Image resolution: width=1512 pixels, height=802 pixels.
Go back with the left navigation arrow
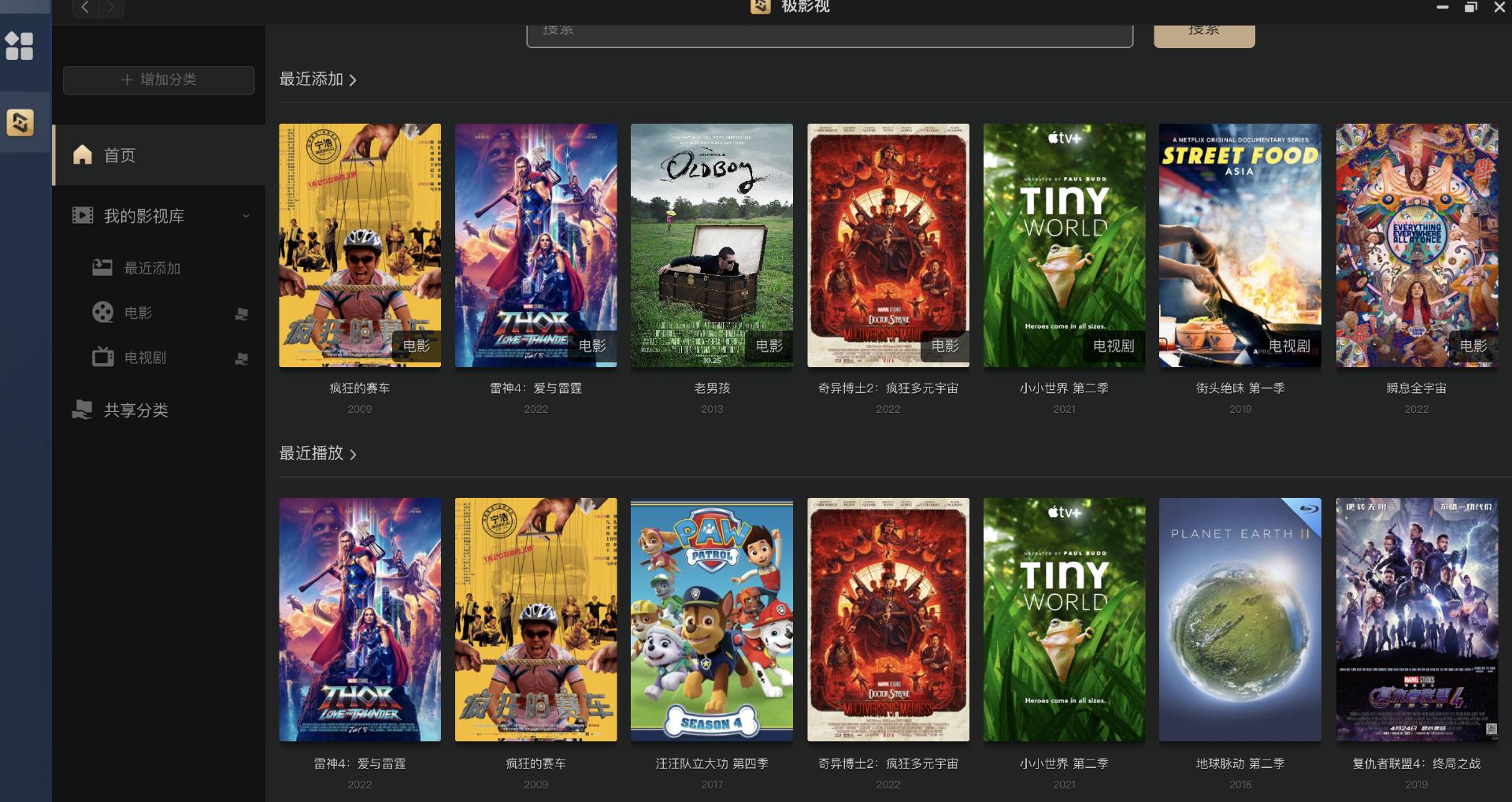pyautogui.click(x=85, y=8)
